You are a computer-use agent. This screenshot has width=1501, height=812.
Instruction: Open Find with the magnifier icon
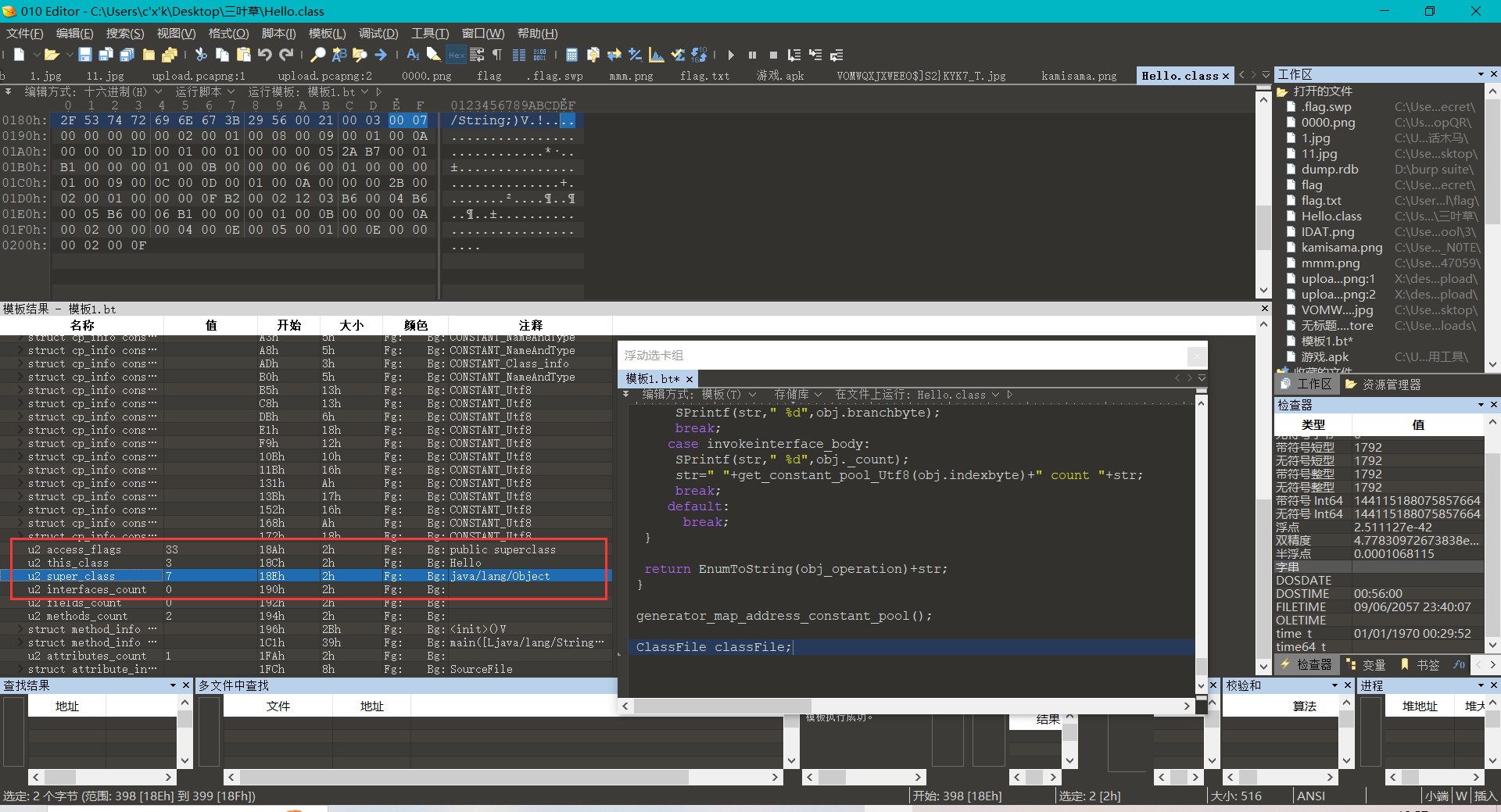point(318,55)
